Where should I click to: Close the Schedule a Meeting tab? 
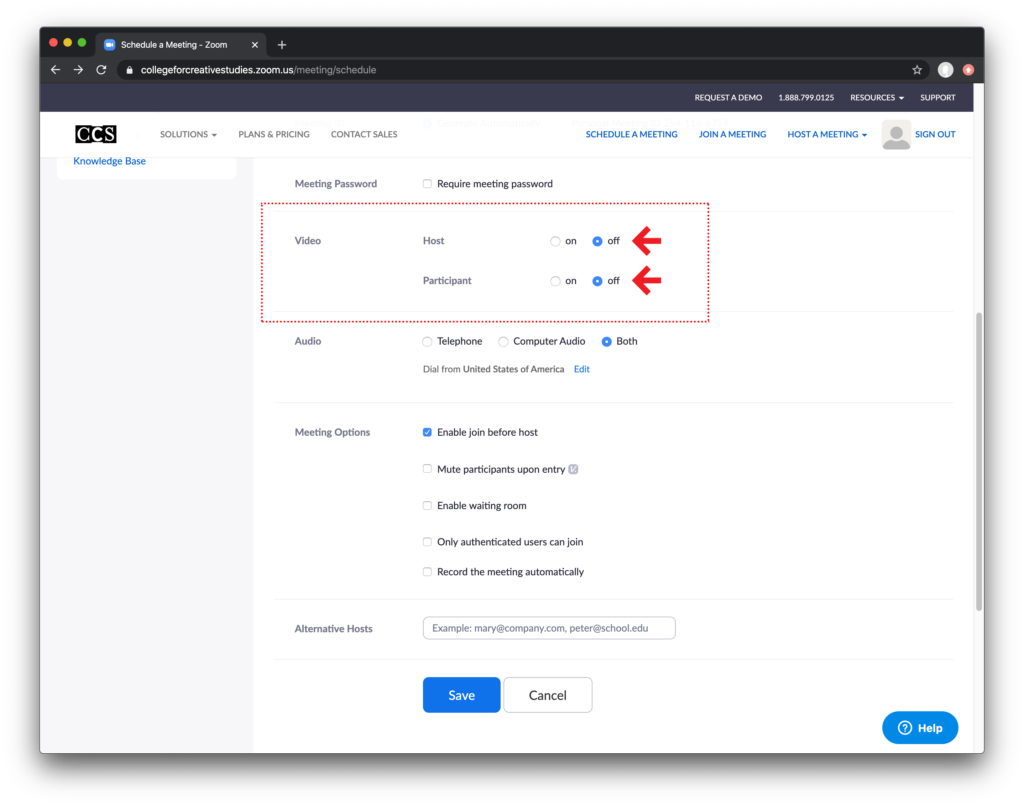255,45
